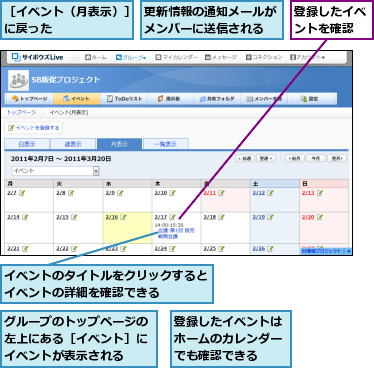374x368 pixels.
Task: Open the 2/24 date link
Action: 161,249
